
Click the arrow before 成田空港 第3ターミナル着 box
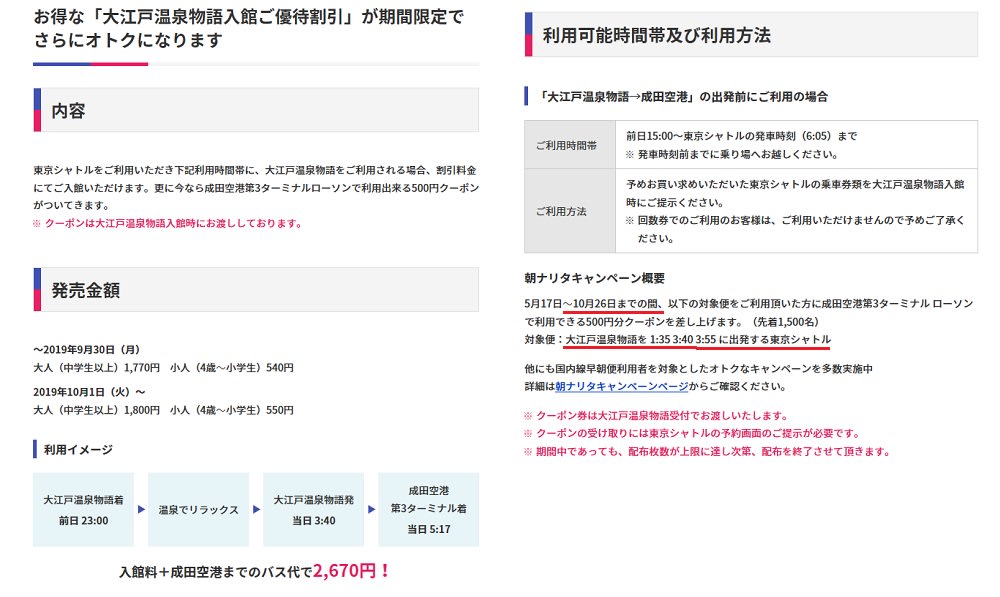coord(371,510)
